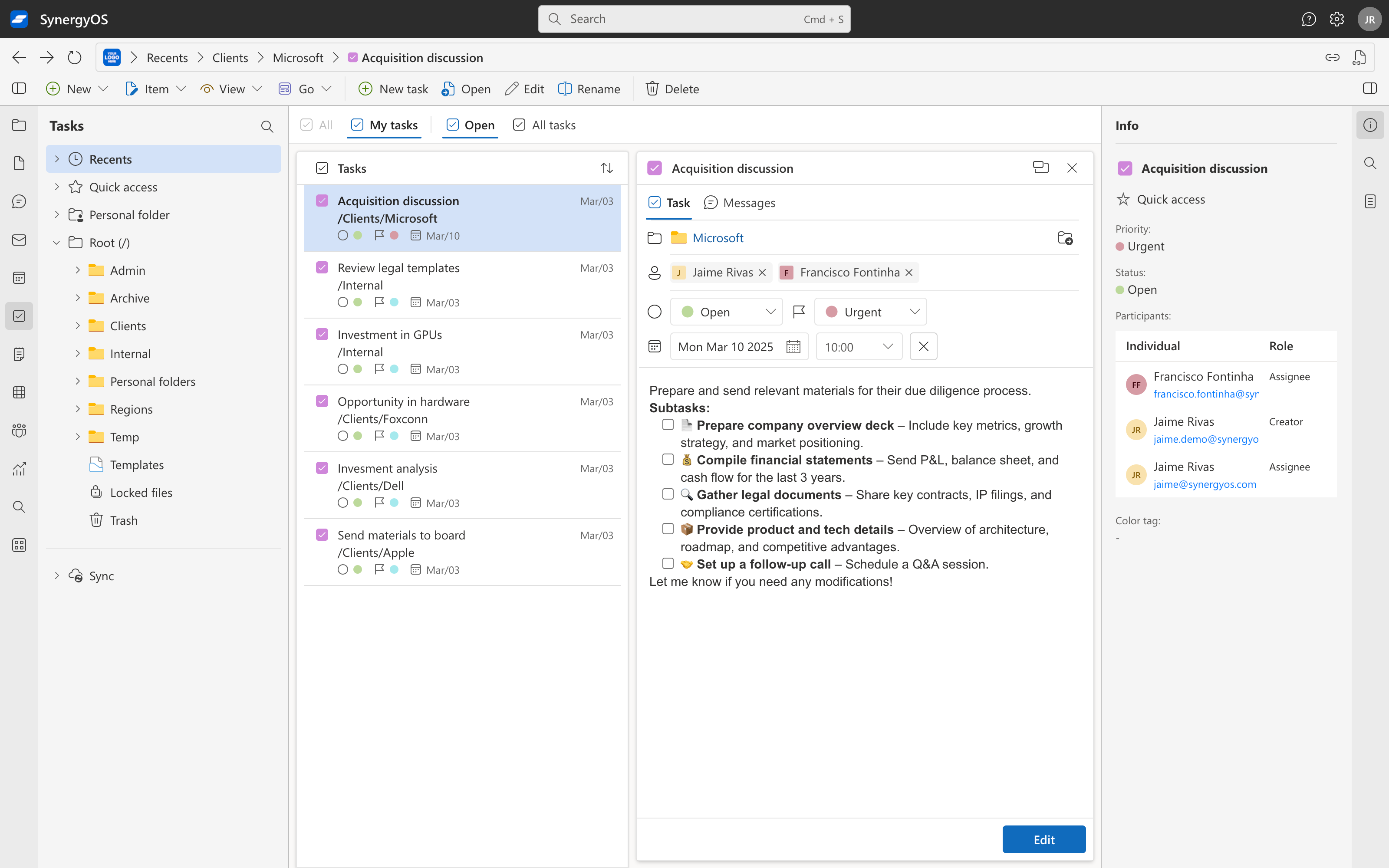Check the Prepare company overview deck subtask
This screenshot has width=1389, height=868.
coord(668,425)
